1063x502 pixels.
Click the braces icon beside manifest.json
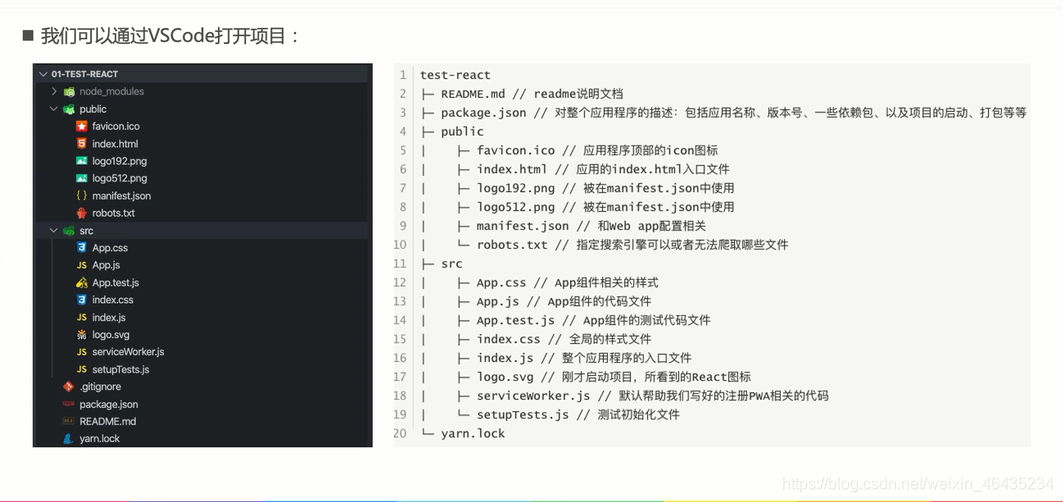coord(81,195)
